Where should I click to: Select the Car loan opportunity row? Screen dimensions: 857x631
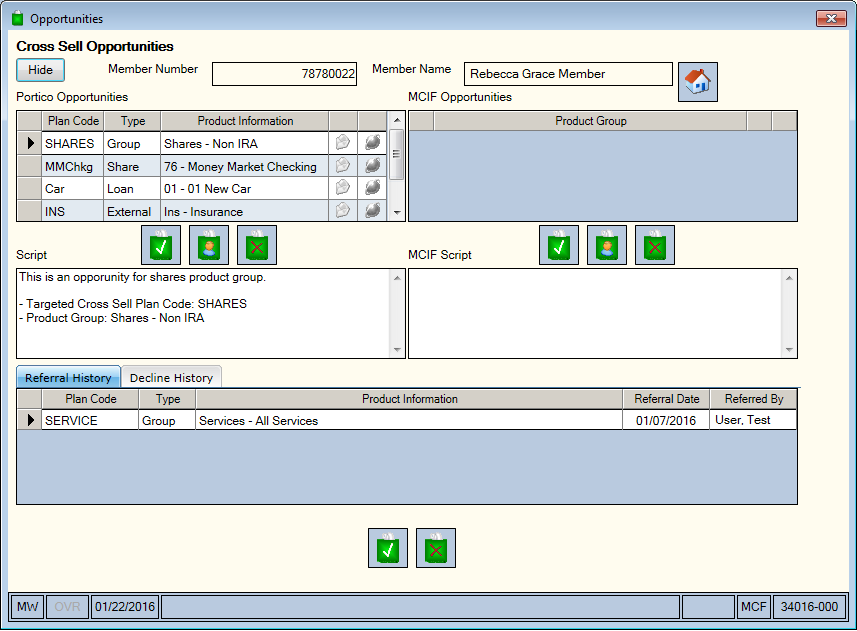coord(201,189)
